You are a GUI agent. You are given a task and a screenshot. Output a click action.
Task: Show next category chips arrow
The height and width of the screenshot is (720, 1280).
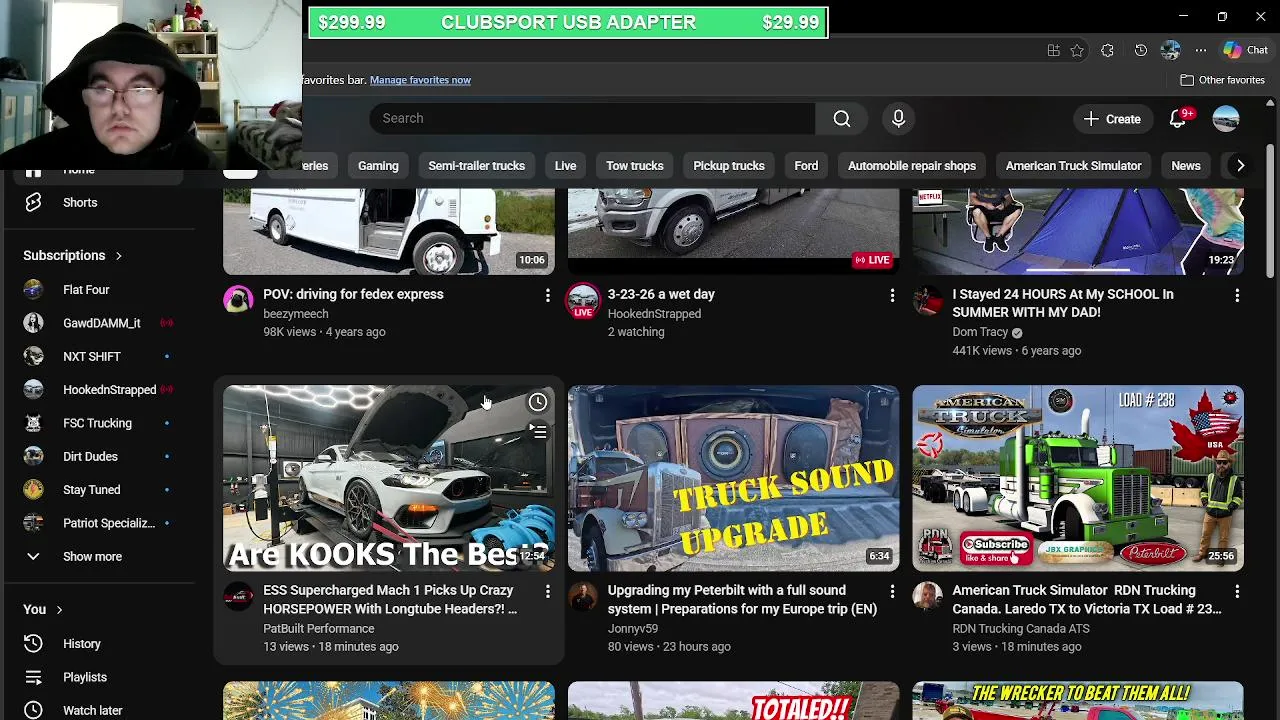(x=1240, y=166)
